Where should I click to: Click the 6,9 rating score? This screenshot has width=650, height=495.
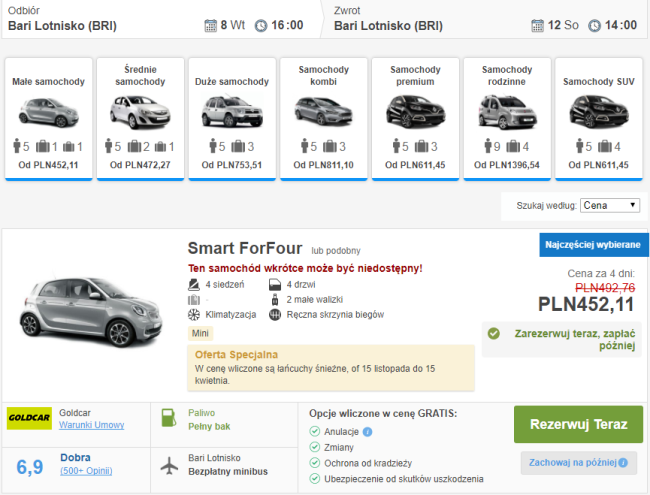click(x=29, y=467)
